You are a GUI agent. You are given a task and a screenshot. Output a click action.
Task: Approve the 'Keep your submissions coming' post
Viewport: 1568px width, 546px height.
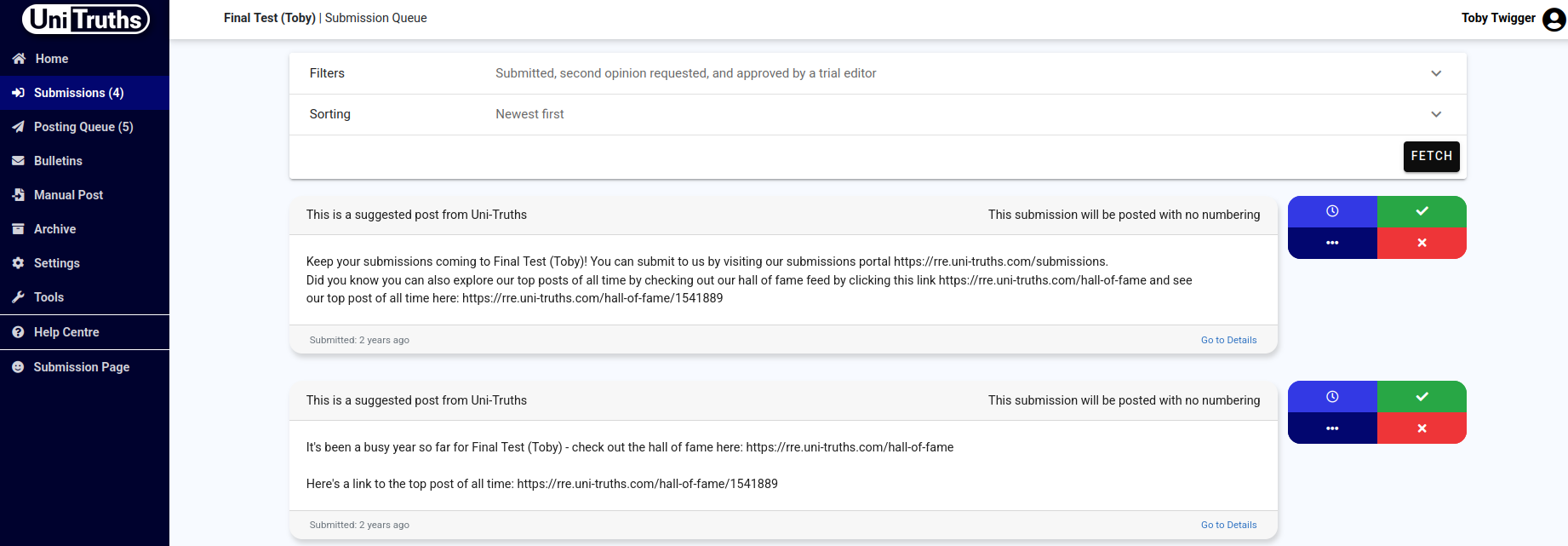coord(1422,211)
